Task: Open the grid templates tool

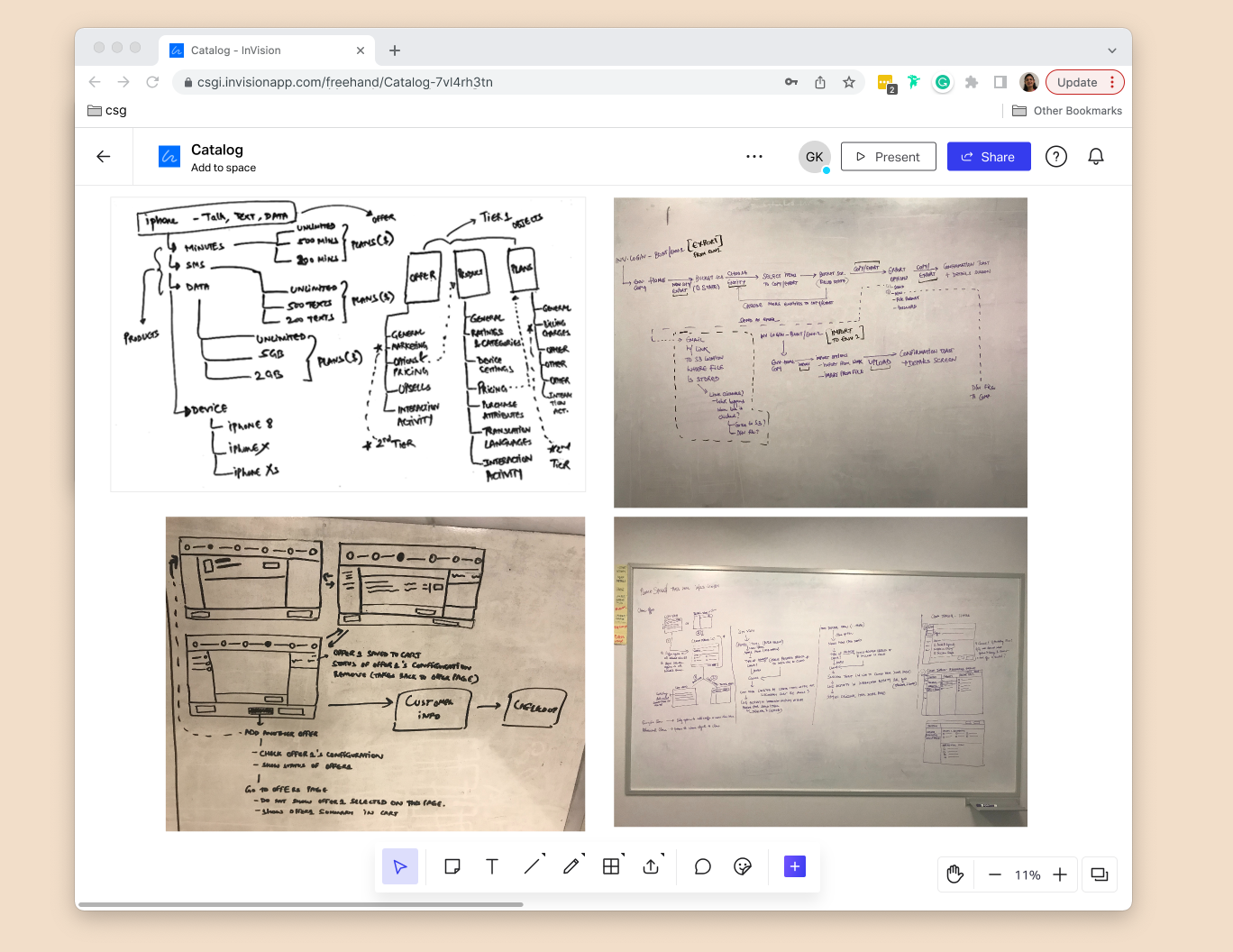Action: [x=611, y=866]
